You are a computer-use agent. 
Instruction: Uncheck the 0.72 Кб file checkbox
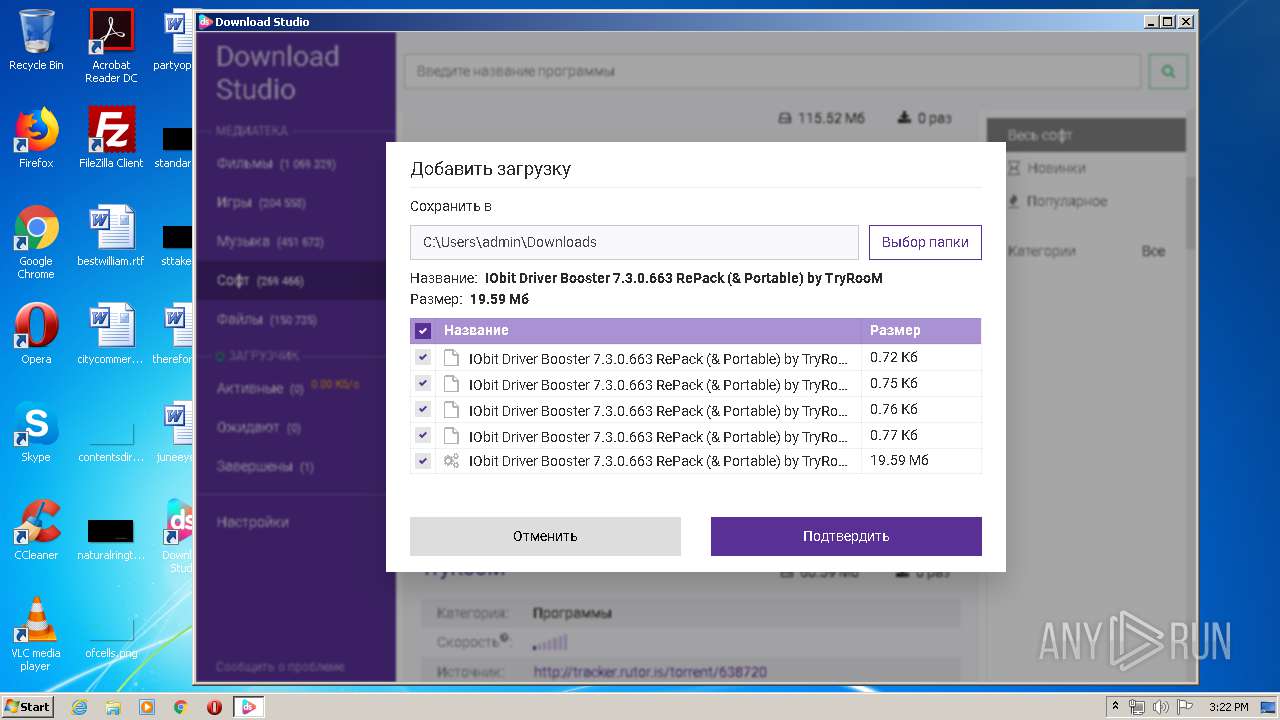[423, 357]
